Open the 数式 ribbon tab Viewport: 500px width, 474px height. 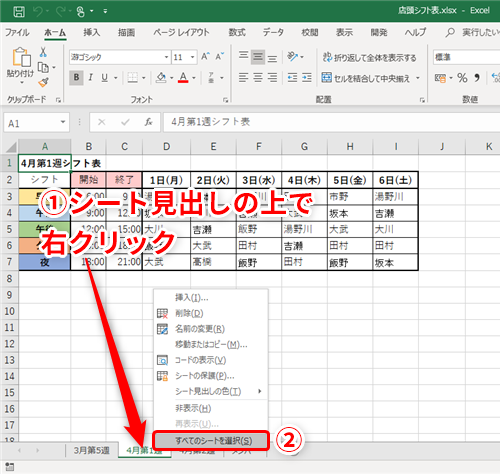[x=237, y=32]
